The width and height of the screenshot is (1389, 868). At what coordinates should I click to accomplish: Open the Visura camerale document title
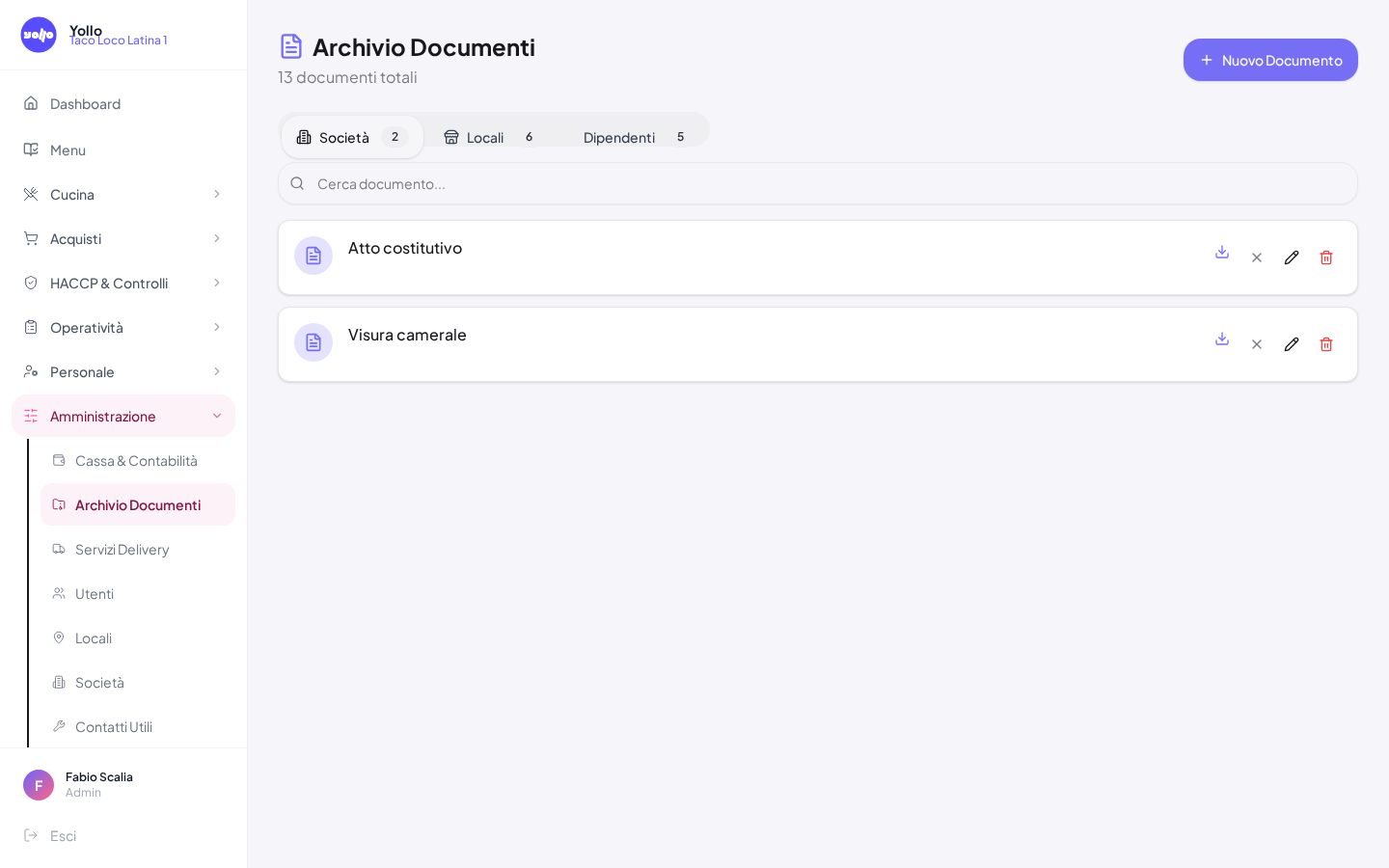pyautogui.click(x=407, y=335)
